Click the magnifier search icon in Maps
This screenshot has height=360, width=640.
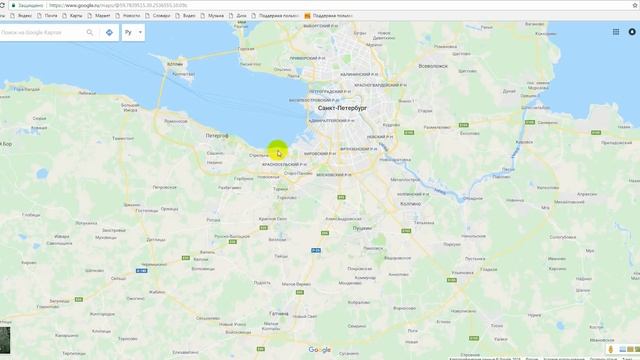coord(90,32)
